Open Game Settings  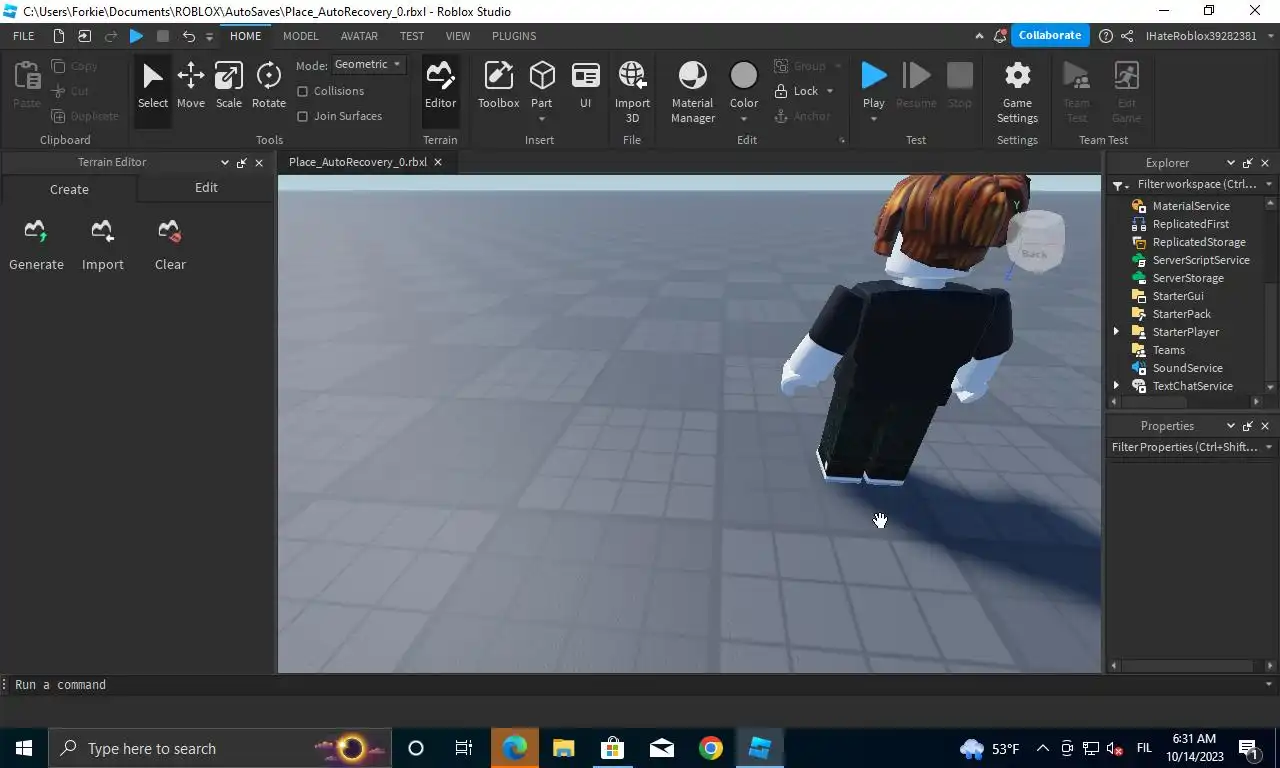click(x=1017, y=92)
